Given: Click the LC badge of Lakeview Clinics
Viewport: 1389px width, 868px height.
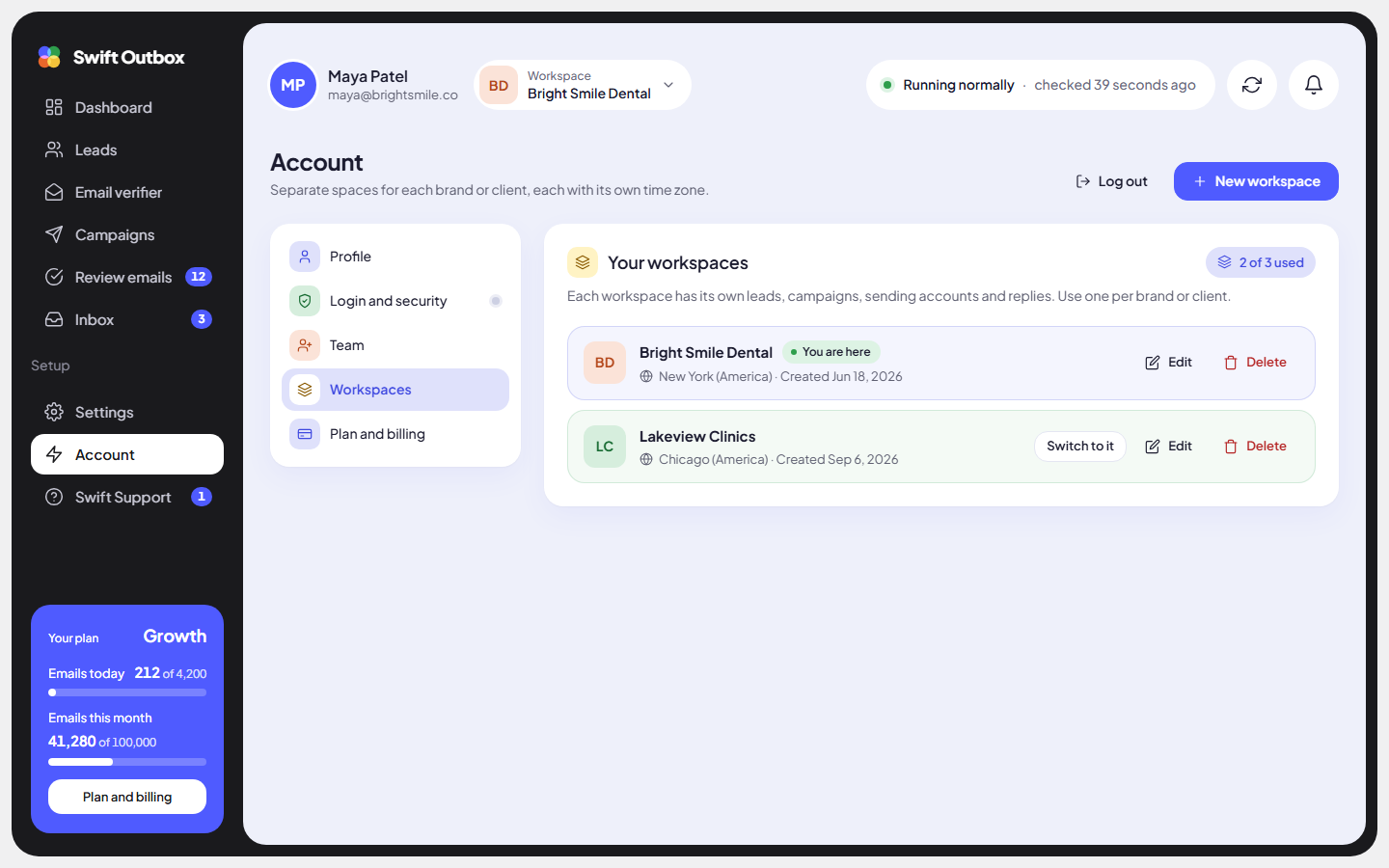Looking at the screenshot, I should click(605, 447).
